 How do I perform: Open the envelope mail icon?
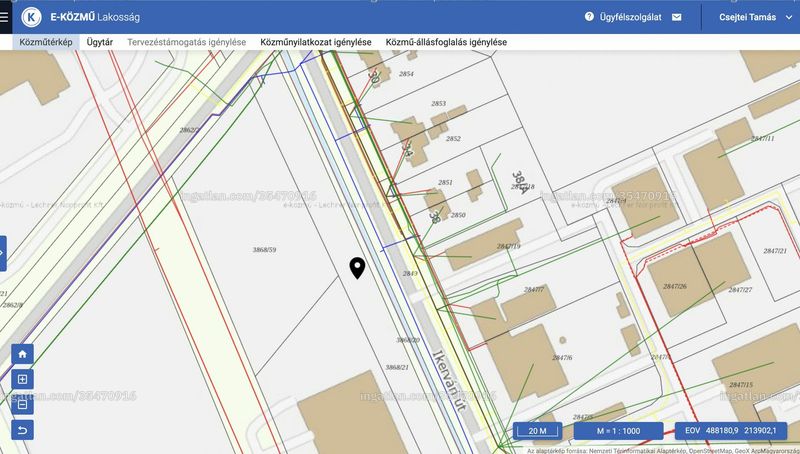tap(677, 17)
